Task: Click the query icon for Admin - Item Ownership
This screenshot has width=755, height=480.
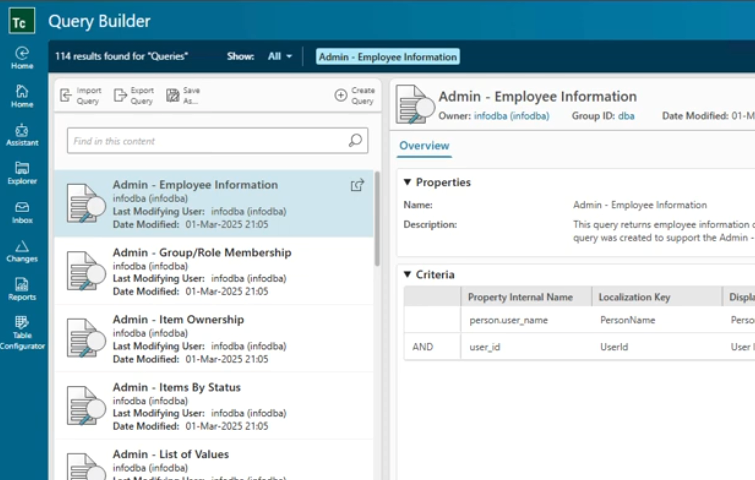Action: (86, 338)
